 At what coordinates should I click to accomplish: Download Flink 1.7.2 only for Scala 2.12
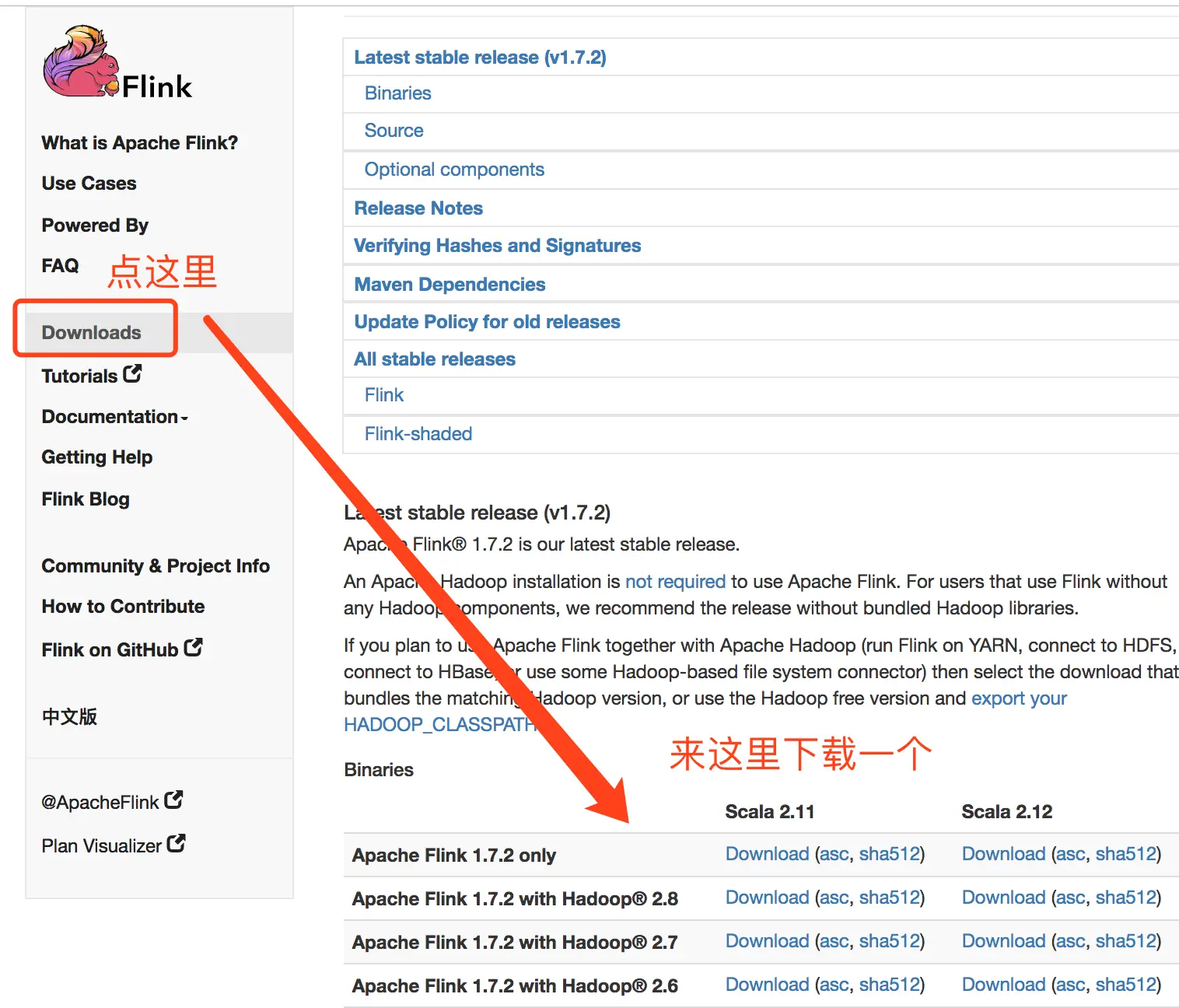click(x=1004, y=854)
